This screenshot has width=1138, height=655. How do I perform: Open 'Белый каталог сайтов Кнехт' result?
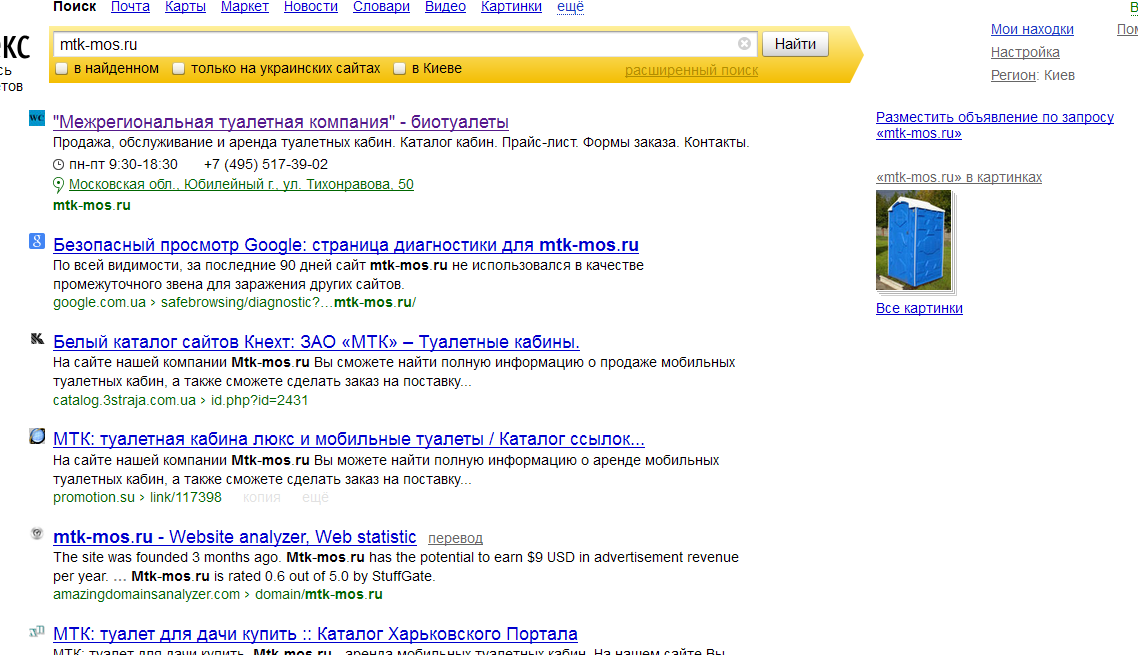point(316,342)
